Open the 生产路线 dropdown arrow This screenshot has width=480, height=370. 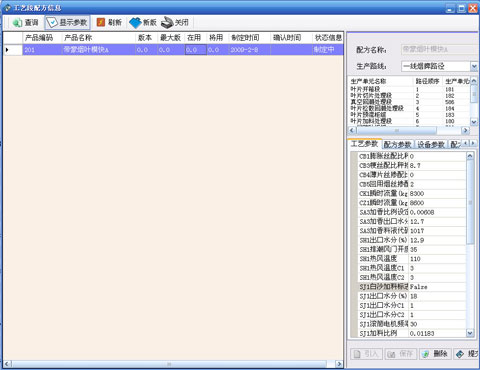[x=474, y=66]
